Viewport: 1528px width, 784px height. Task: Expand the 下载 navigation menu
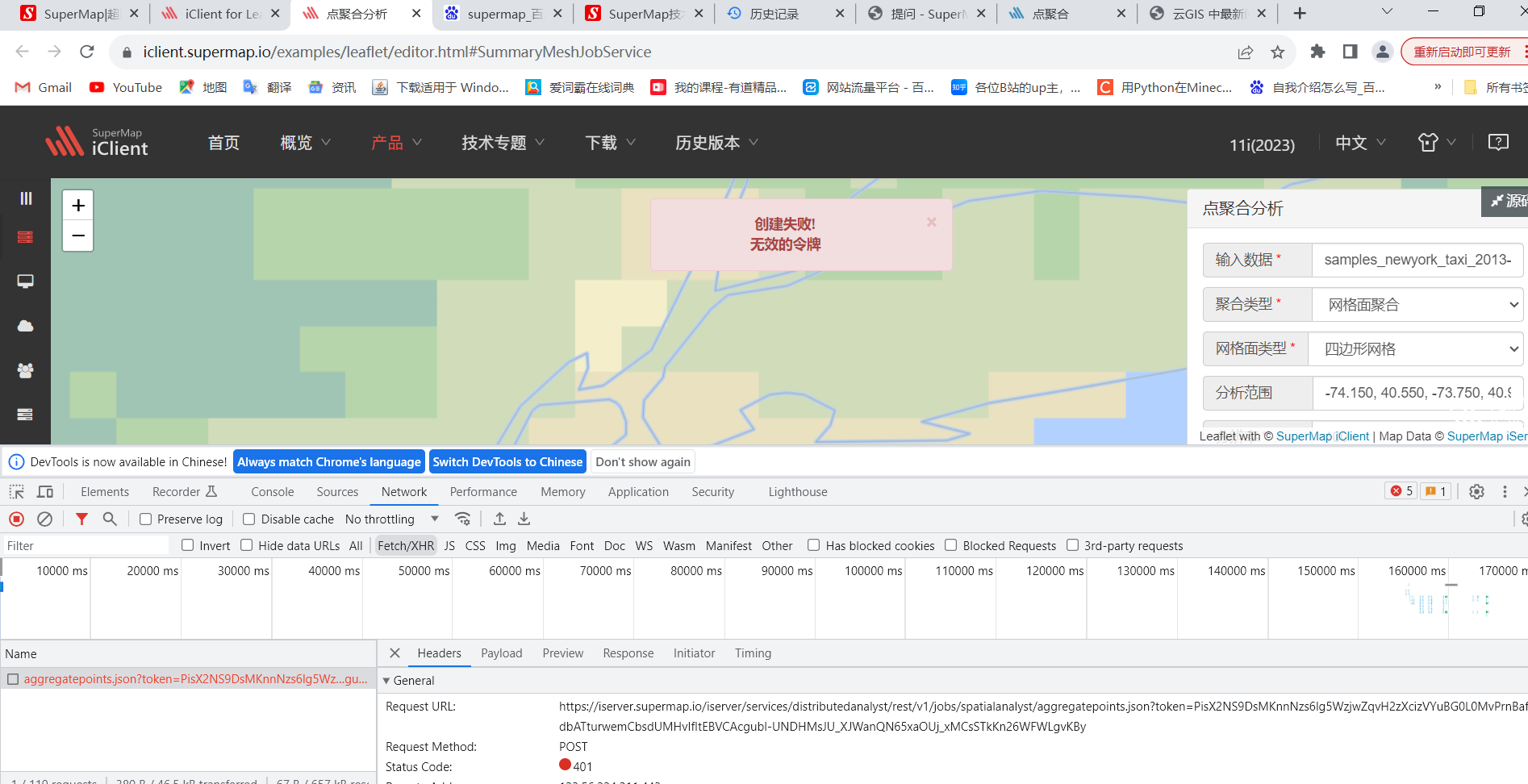click(x=610, y=142)
